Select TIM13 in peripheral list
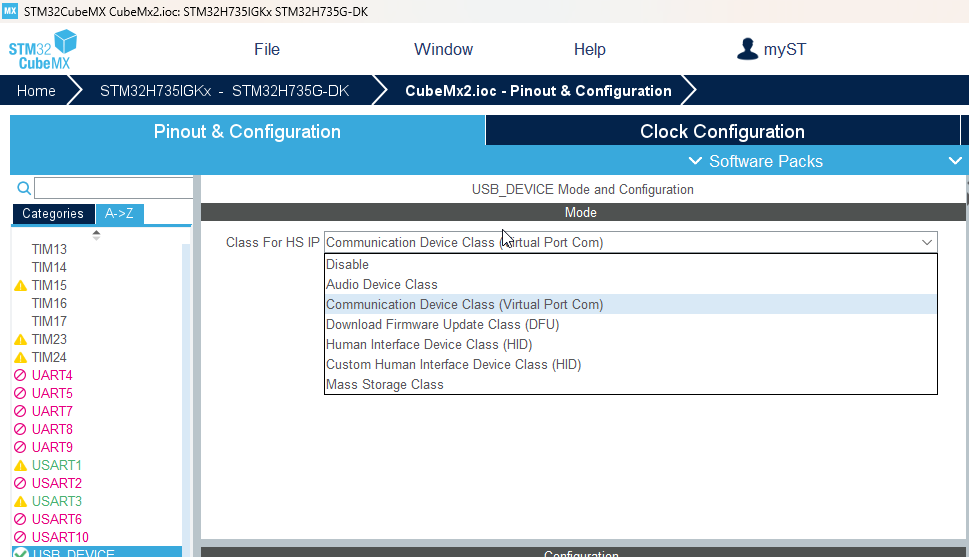969x557 pixels. pos(49,250)
